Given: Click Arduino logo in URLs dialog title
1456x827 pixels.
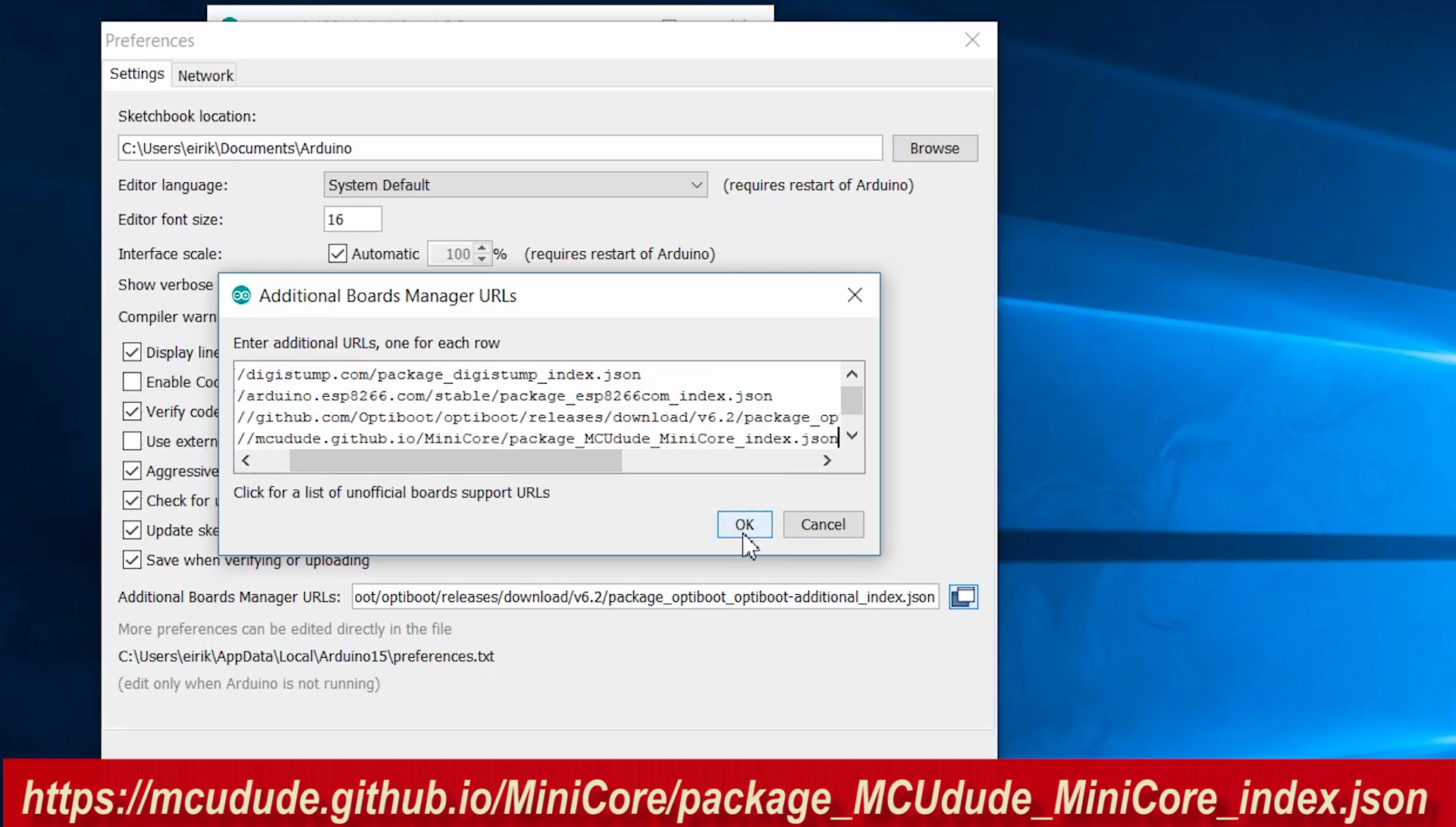Looking at the screenshot, I should click(241, 296).
